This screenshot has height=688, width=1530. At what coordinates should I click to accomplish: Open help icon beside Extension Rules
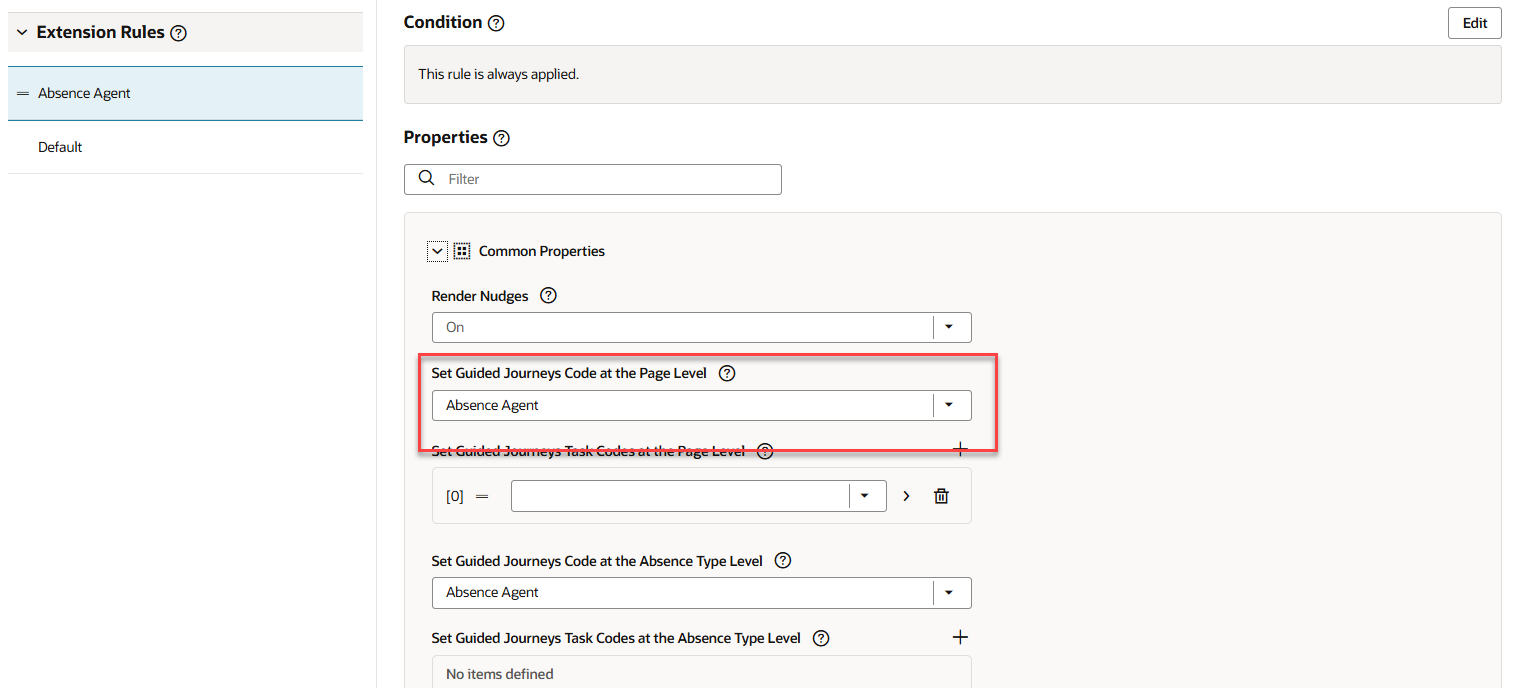(x=178, y=33)
